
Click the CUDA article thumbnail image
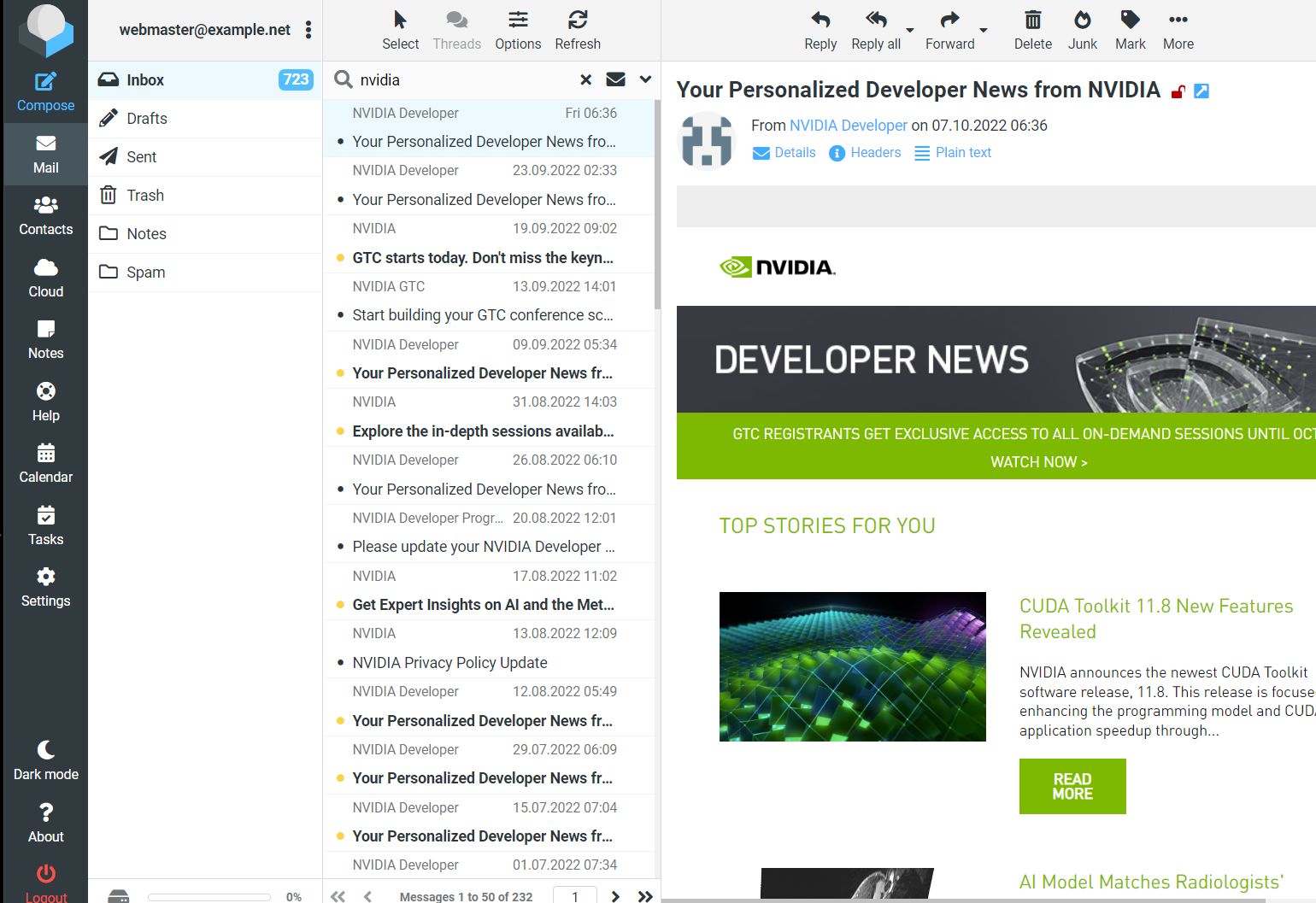pyautogui.click(x=852, y=666)
